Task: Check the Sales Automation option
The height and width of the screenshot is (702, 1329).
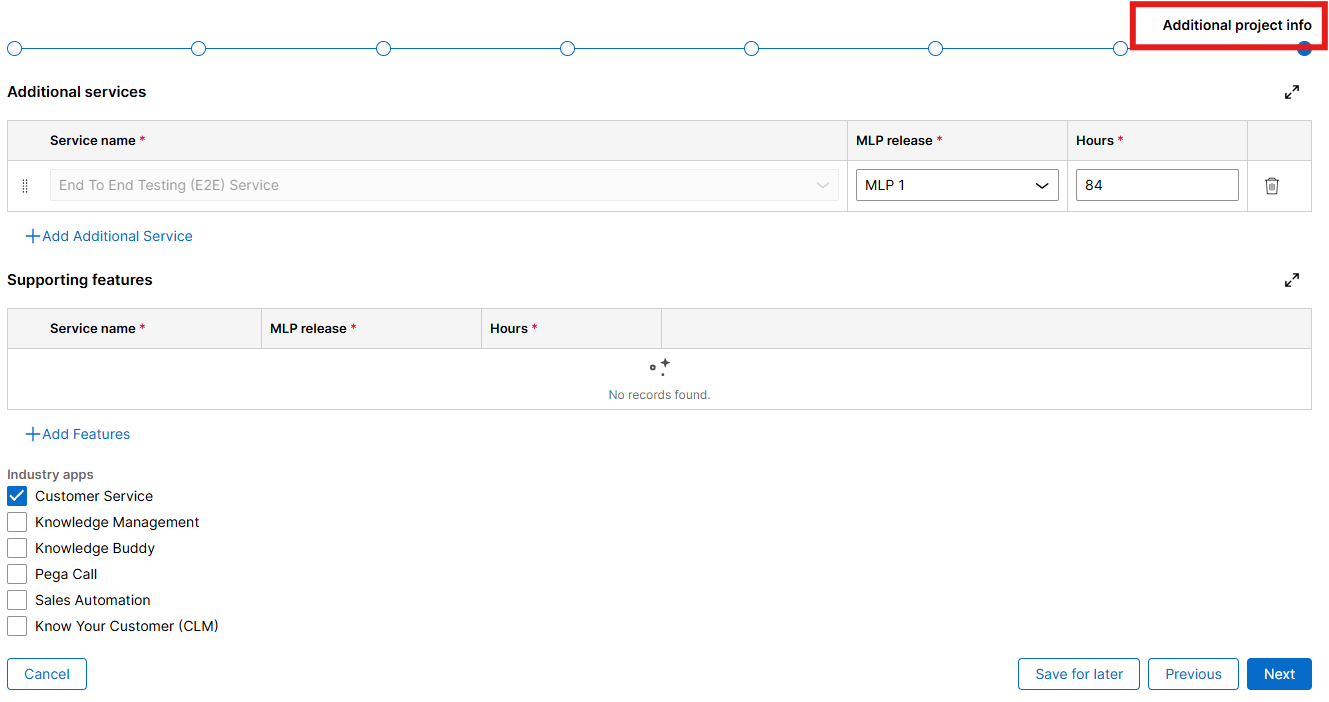Action: pos(17,600)
